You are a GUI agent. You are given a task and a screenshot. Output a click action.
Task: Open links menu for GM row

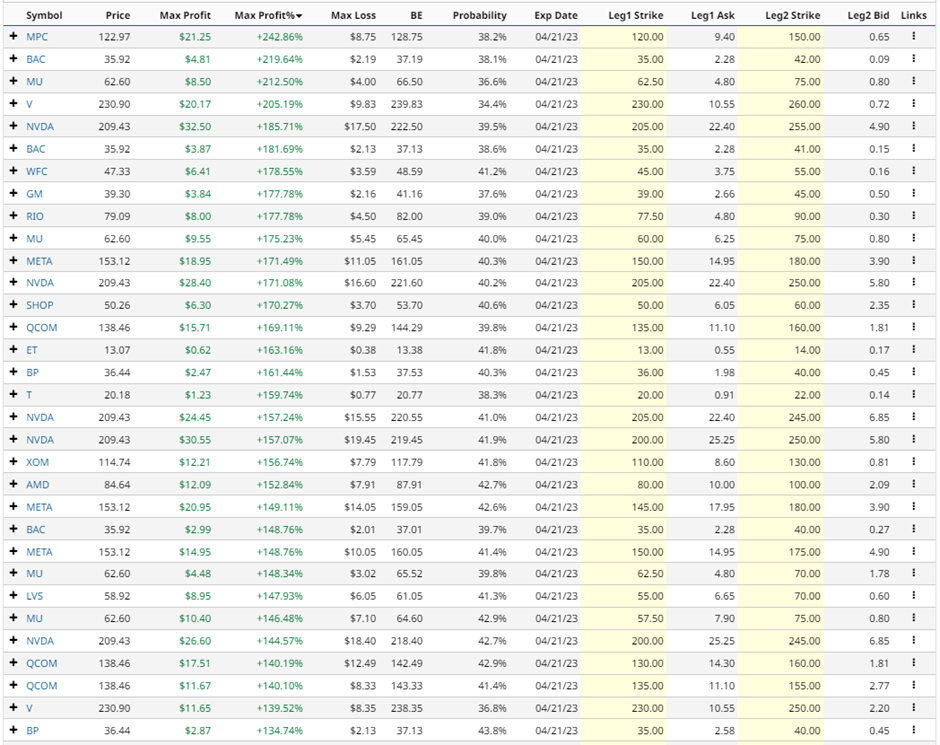click(x=914, y=194)
